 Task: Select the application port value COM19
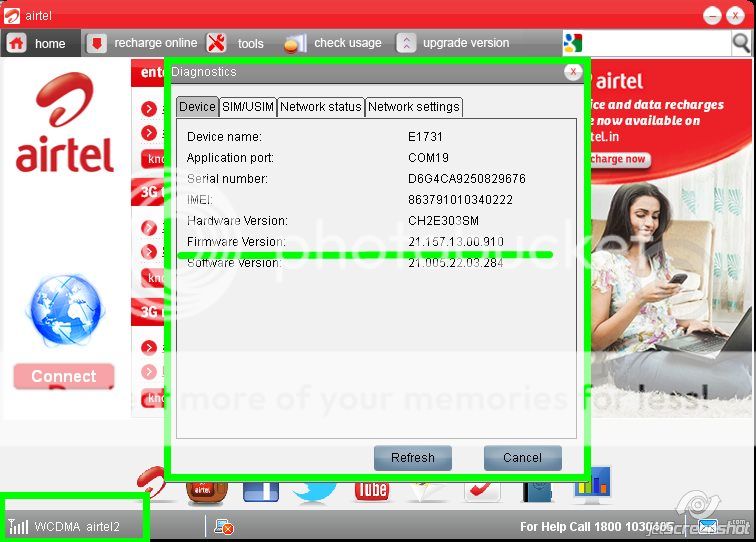coord(428,158)
